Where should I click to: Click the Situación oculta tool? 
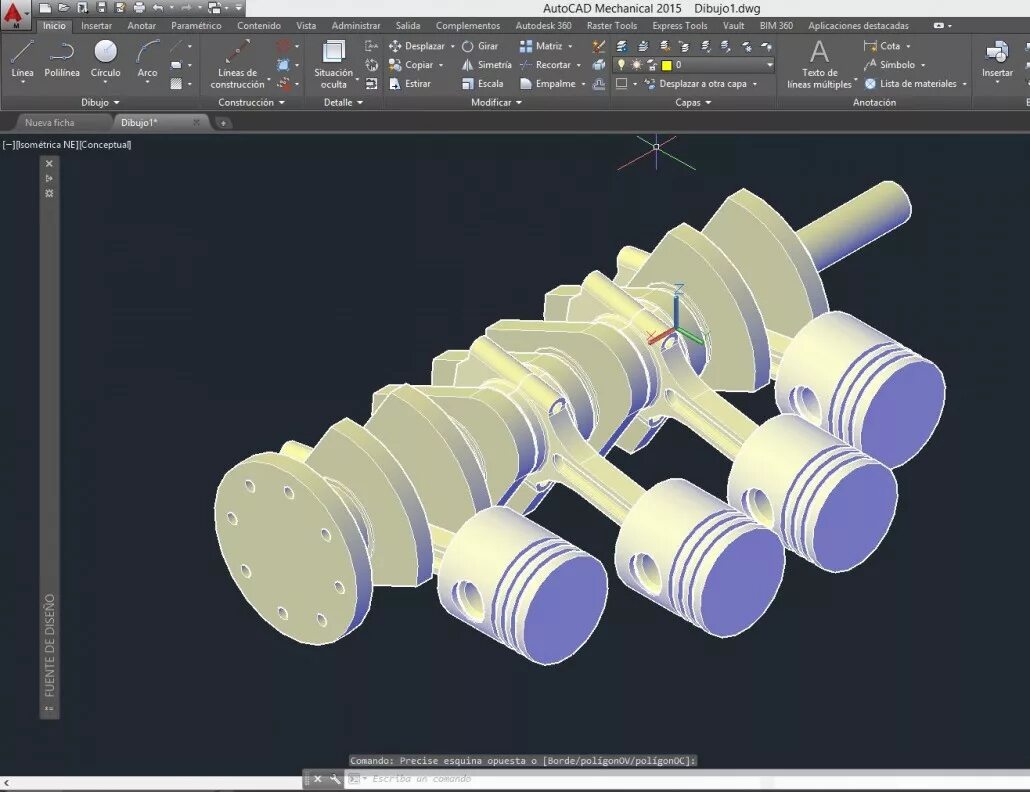pyautogui.click(x=334, y=64)
